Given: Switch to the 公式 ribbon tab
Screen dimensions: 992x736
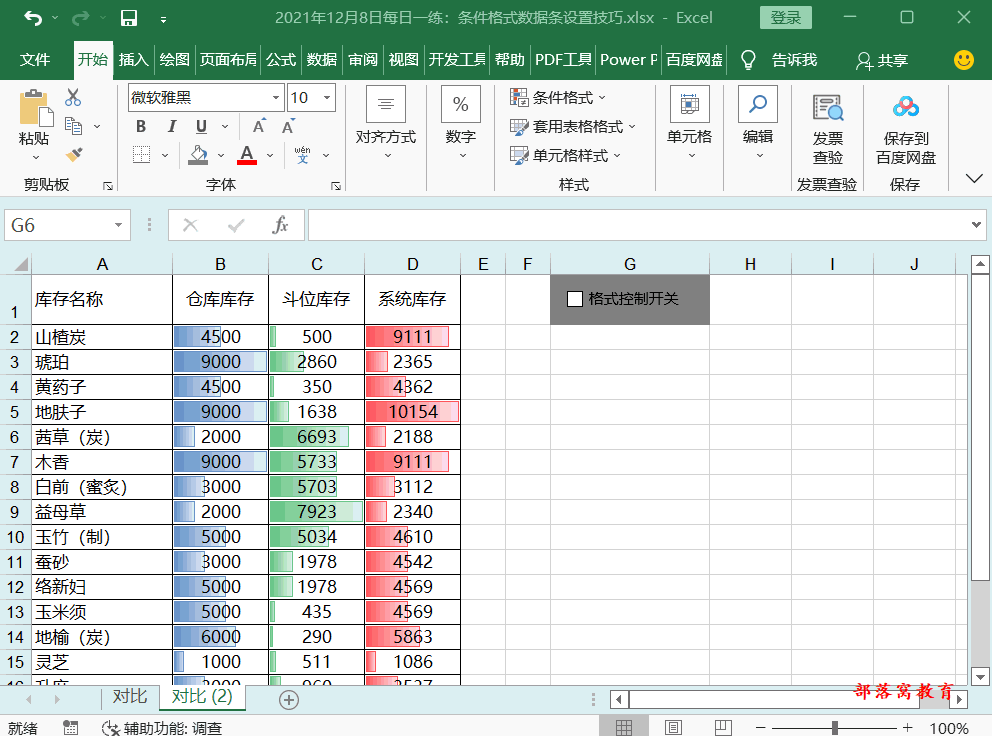Looking at the screenshot, I should pos(281,60).
